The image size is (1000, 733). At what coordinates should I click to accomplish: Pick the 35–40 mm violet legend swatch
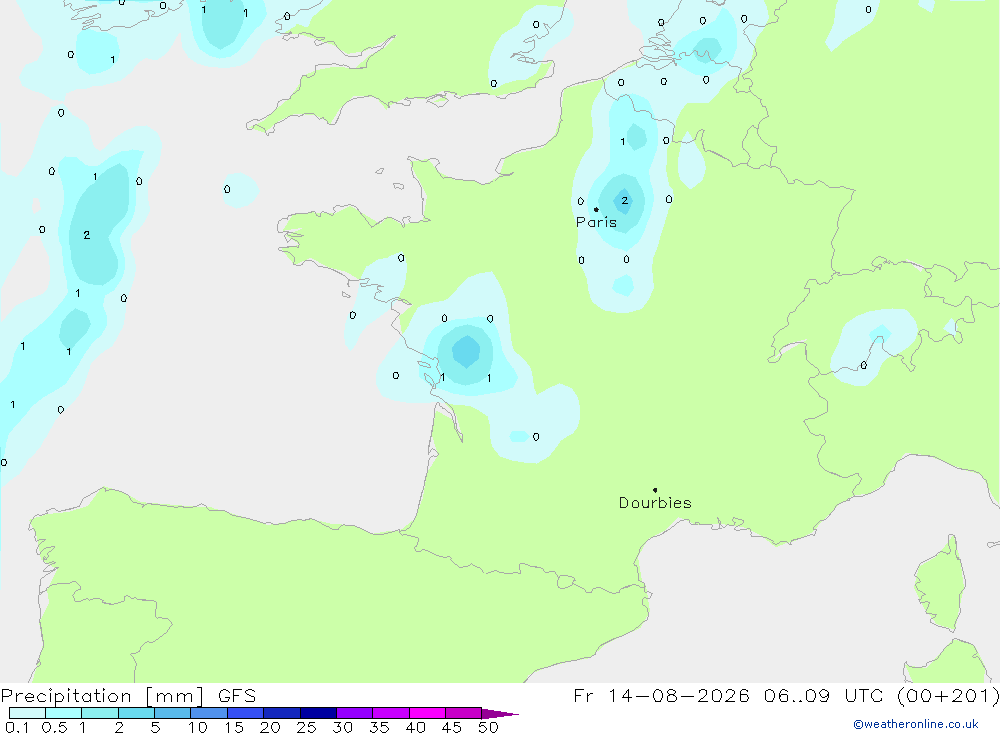pos(391,713)
